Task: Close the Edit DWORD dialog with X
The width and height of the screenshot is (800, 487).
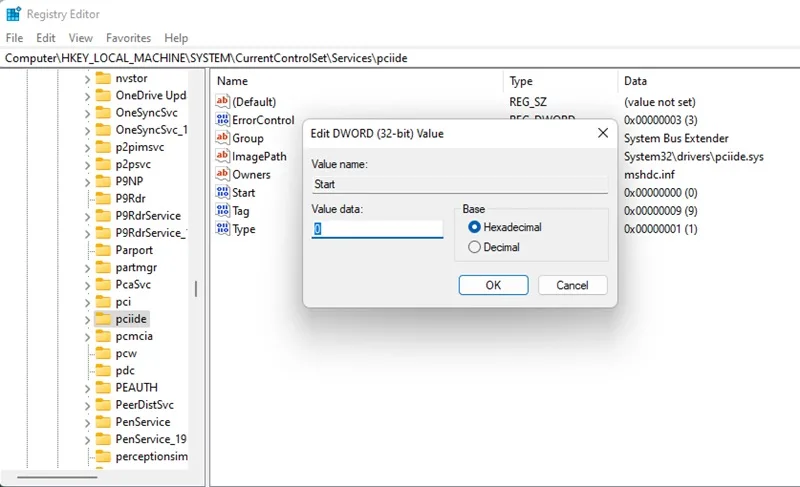Action: pos(603,133)
